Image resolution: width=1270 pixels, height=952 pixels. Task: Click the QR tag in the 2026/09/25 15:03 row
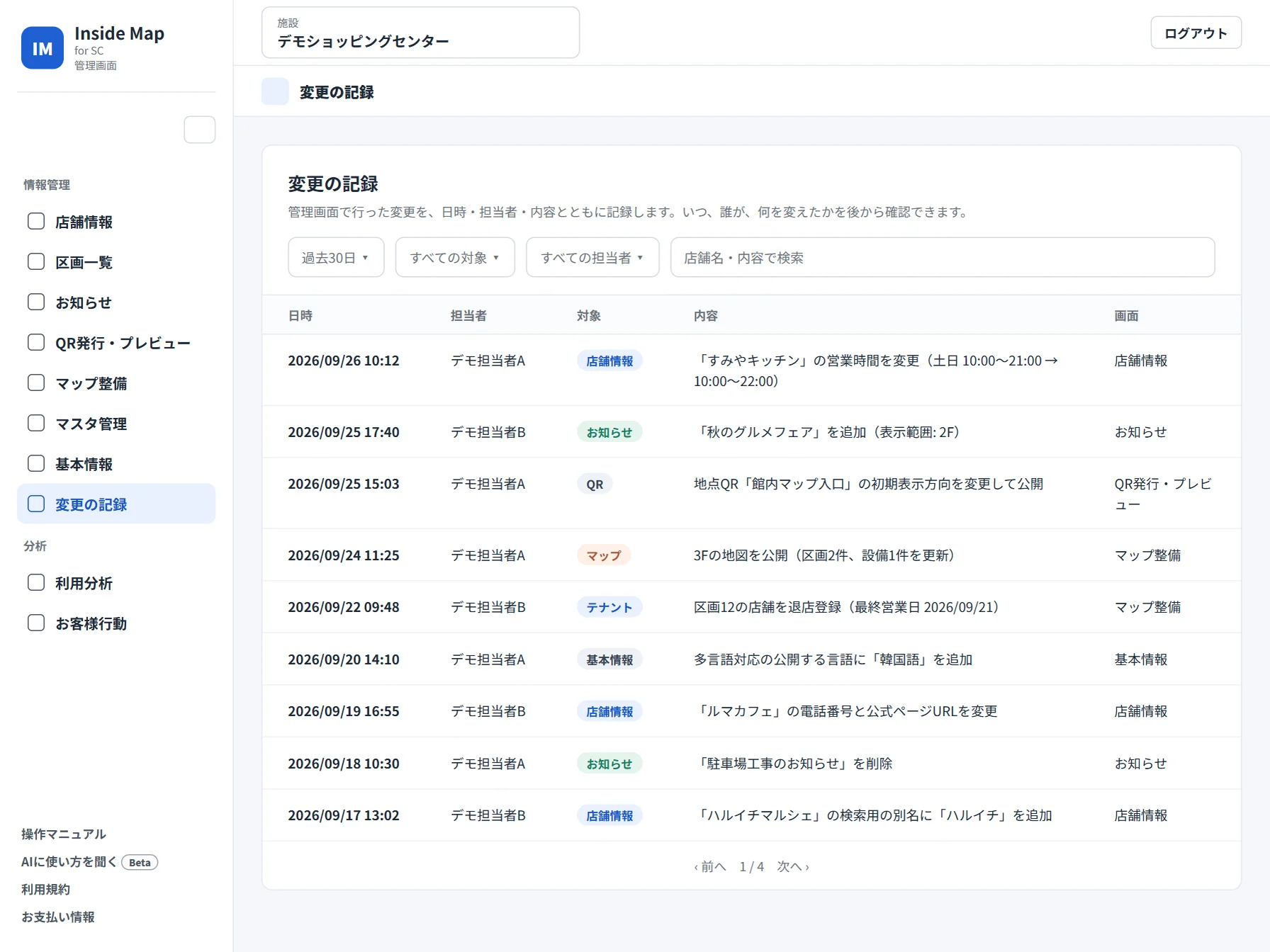(595, 484)
